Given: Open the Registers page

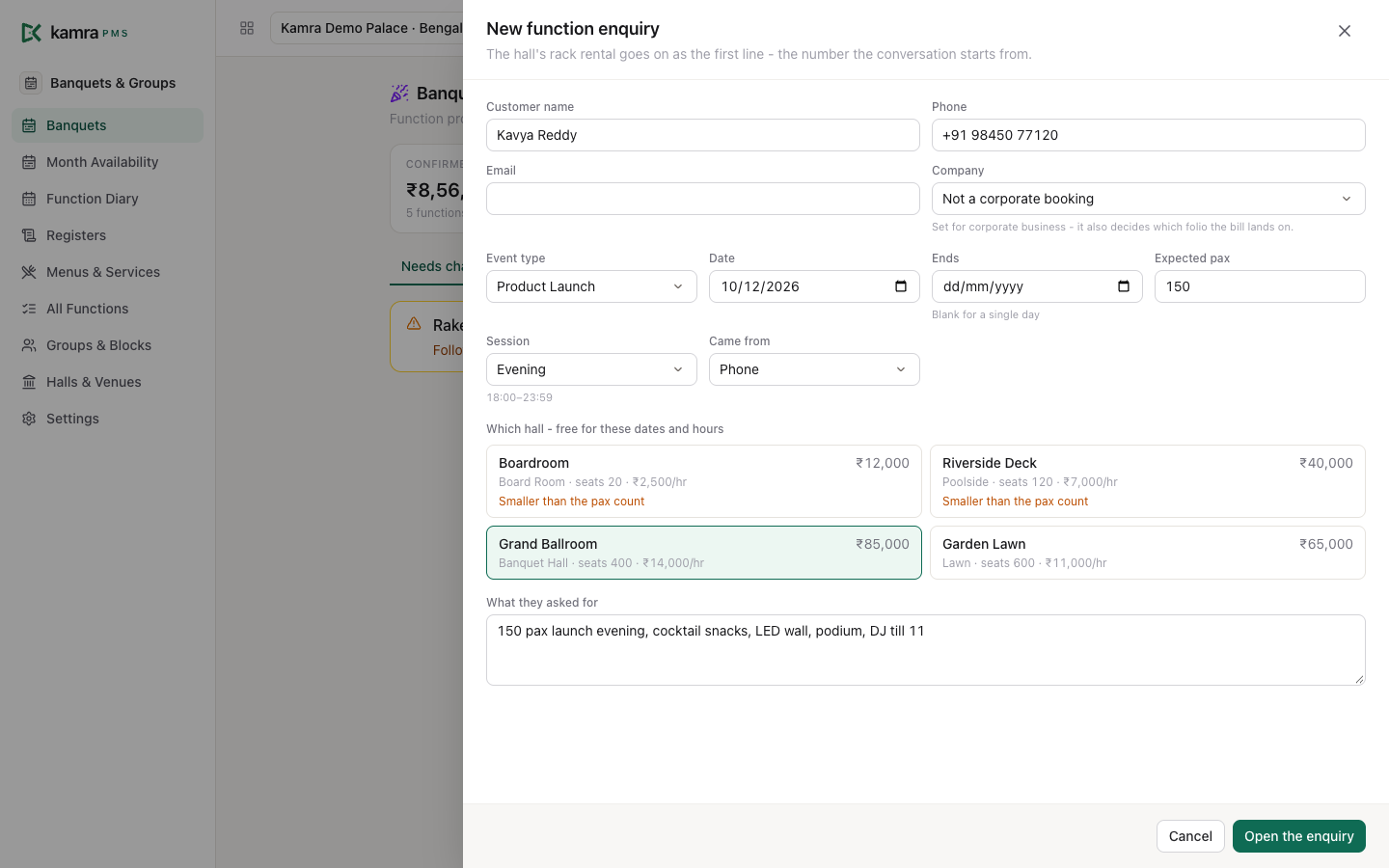Looking at the screenshot, I should 107,235.
